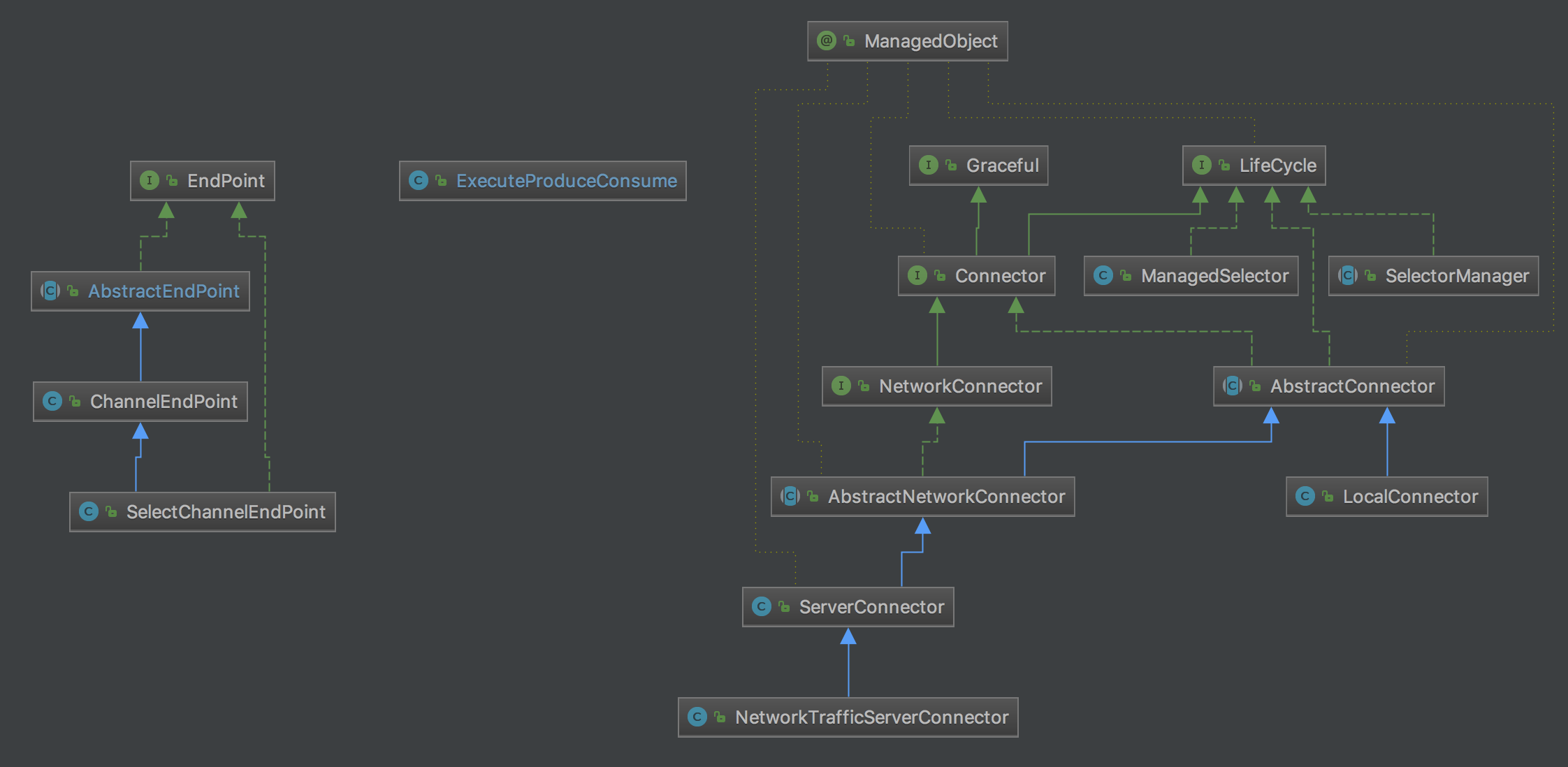Screen dimensions: 1568x767
Task: Click the interface icon on Graceful node
Action: click(x=928, y=165)
